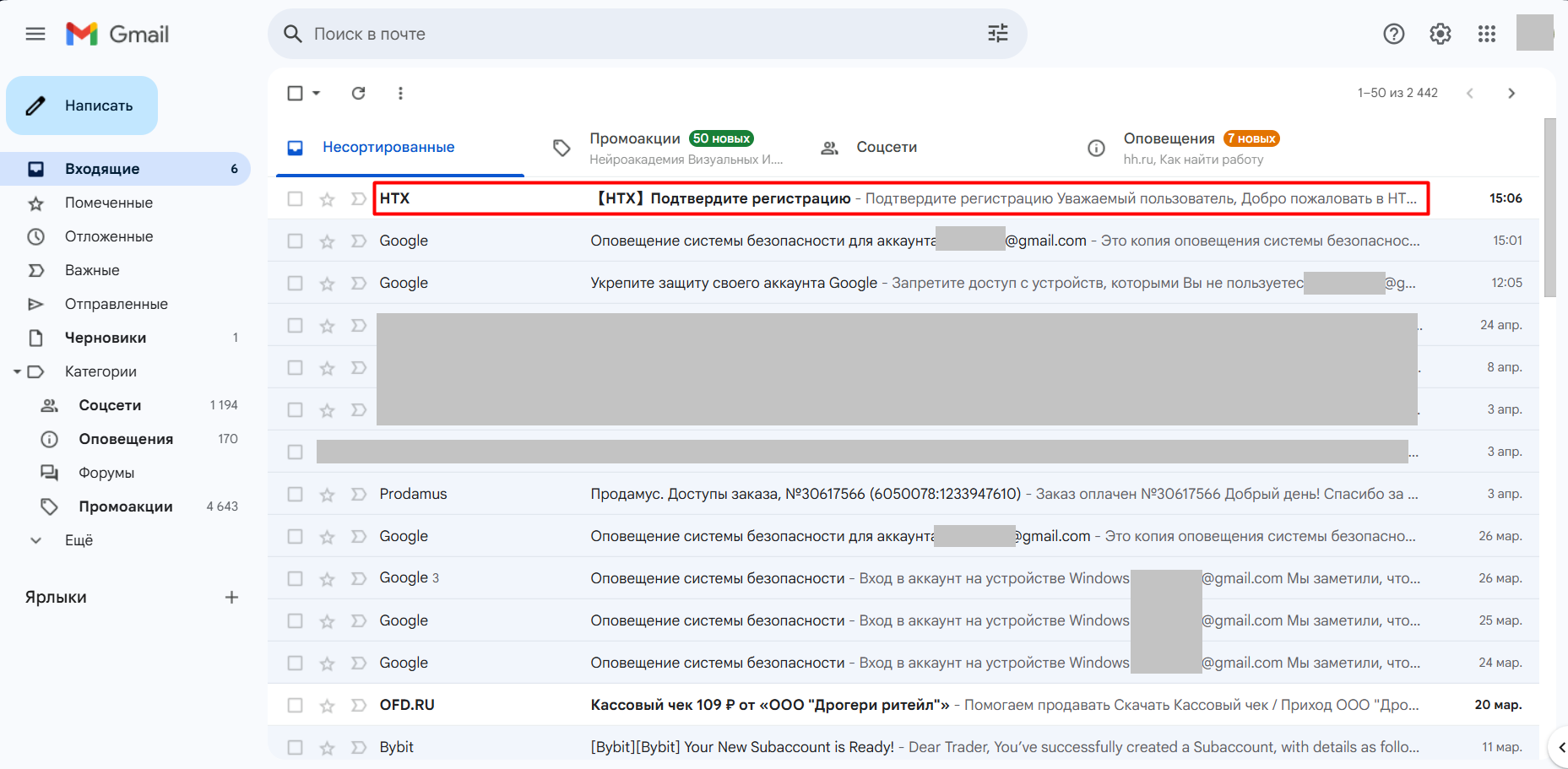Refresh the inbox
This screenshot has height=769, width=1568.
359,93
